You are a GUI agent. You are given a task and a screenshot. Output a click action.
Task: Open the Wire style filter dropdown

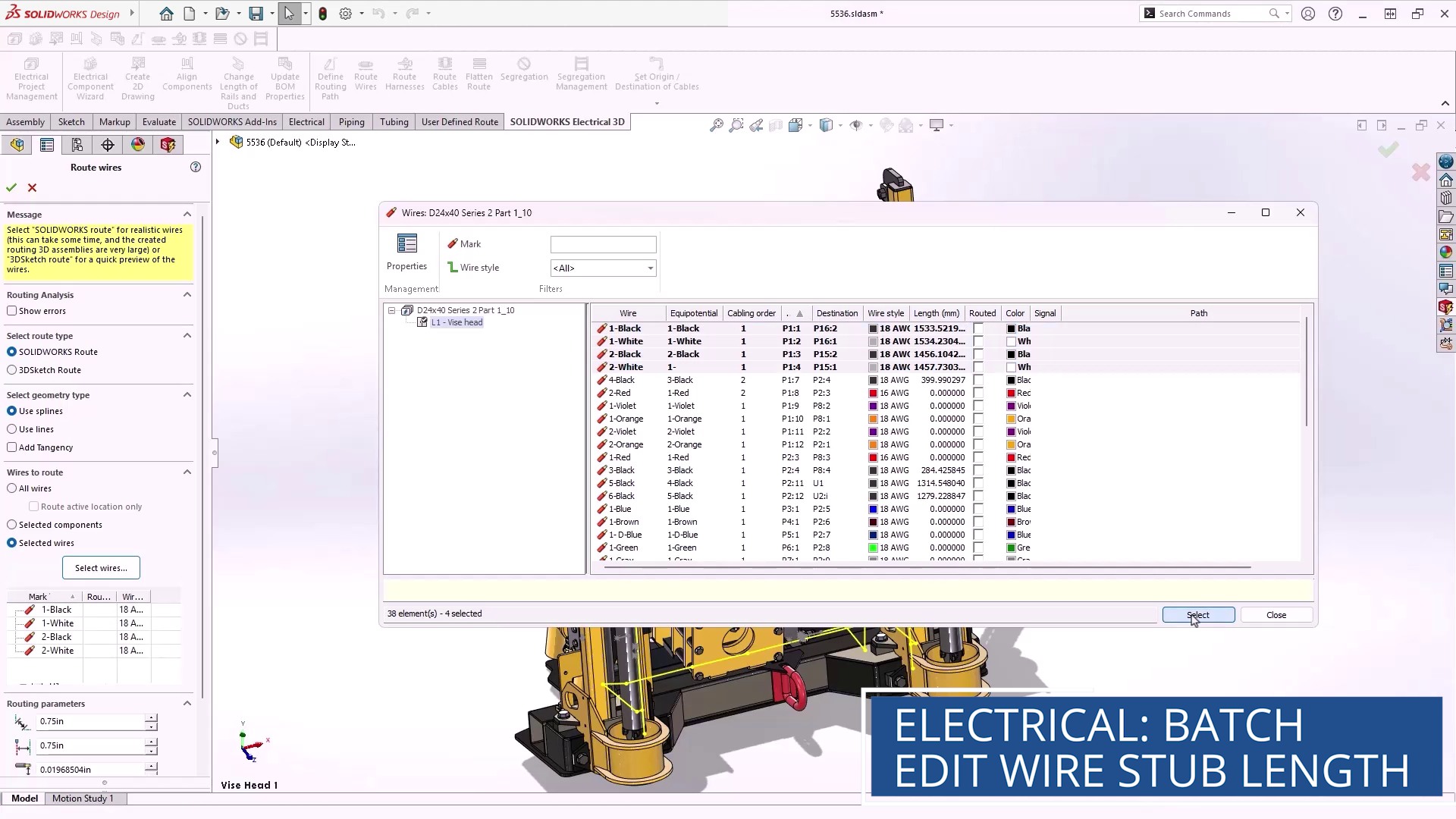click(650, 268)
